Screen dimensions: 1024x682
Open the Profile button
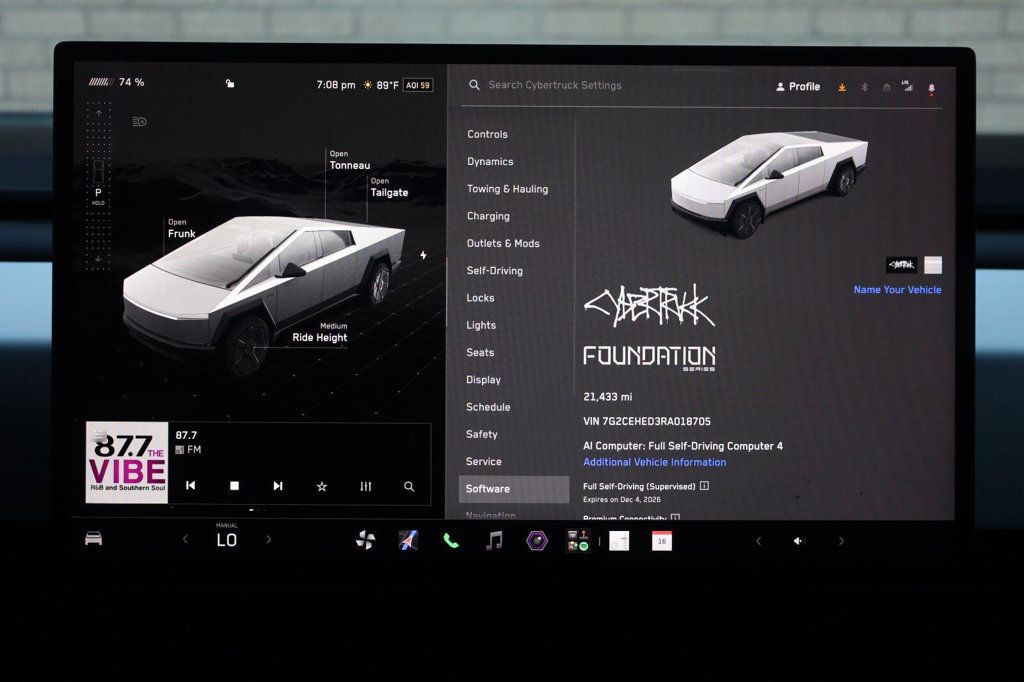coord(798,86)
